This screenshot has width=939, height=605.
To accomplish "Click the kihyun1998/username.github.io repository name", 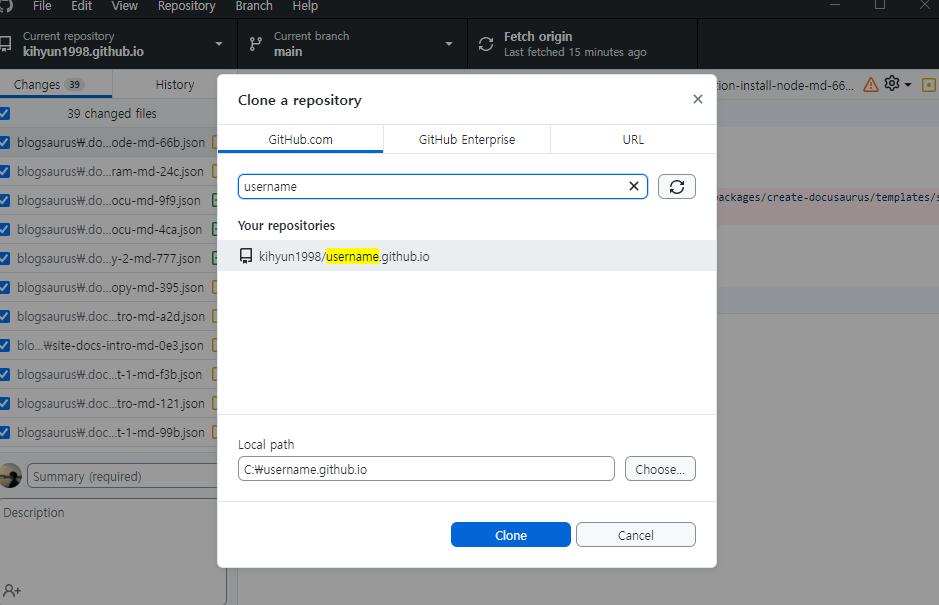I will coord(344,256).
